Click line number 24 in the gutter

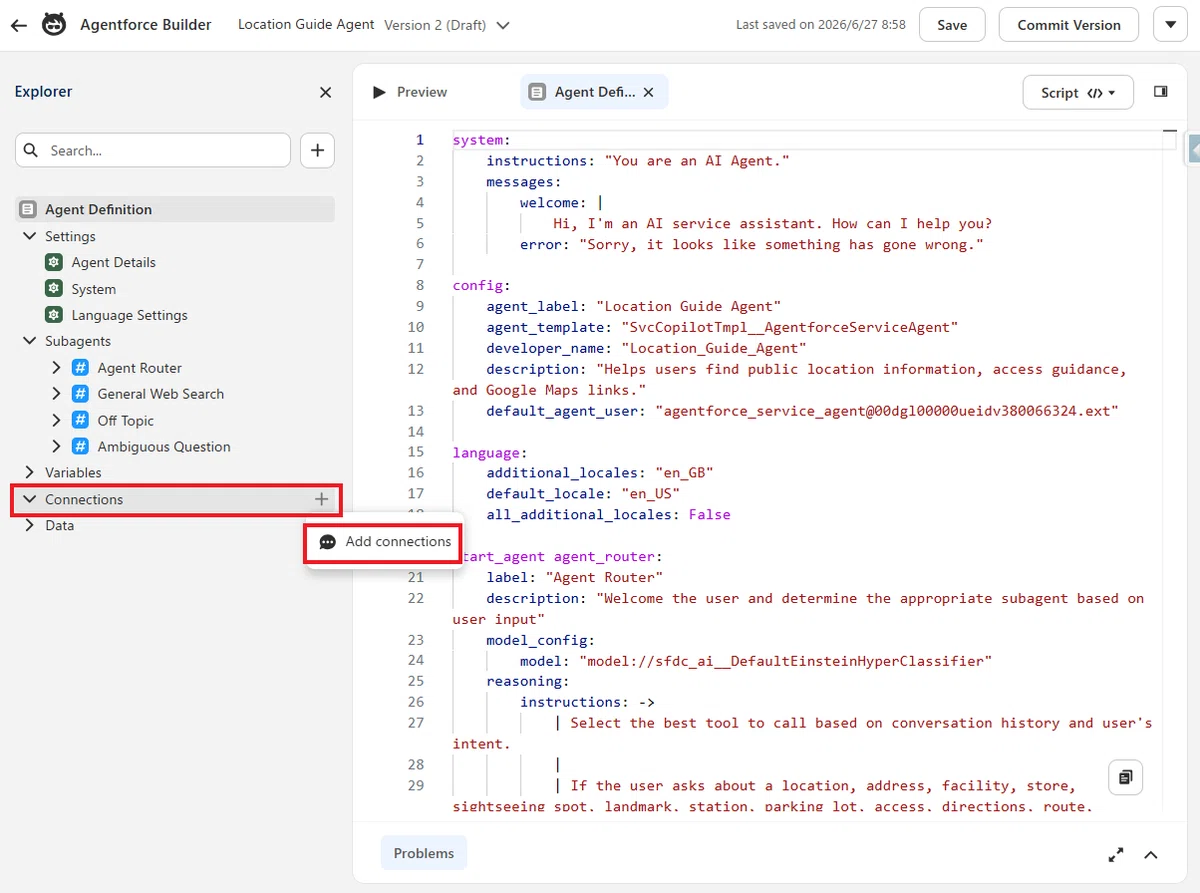pos(415,660)
